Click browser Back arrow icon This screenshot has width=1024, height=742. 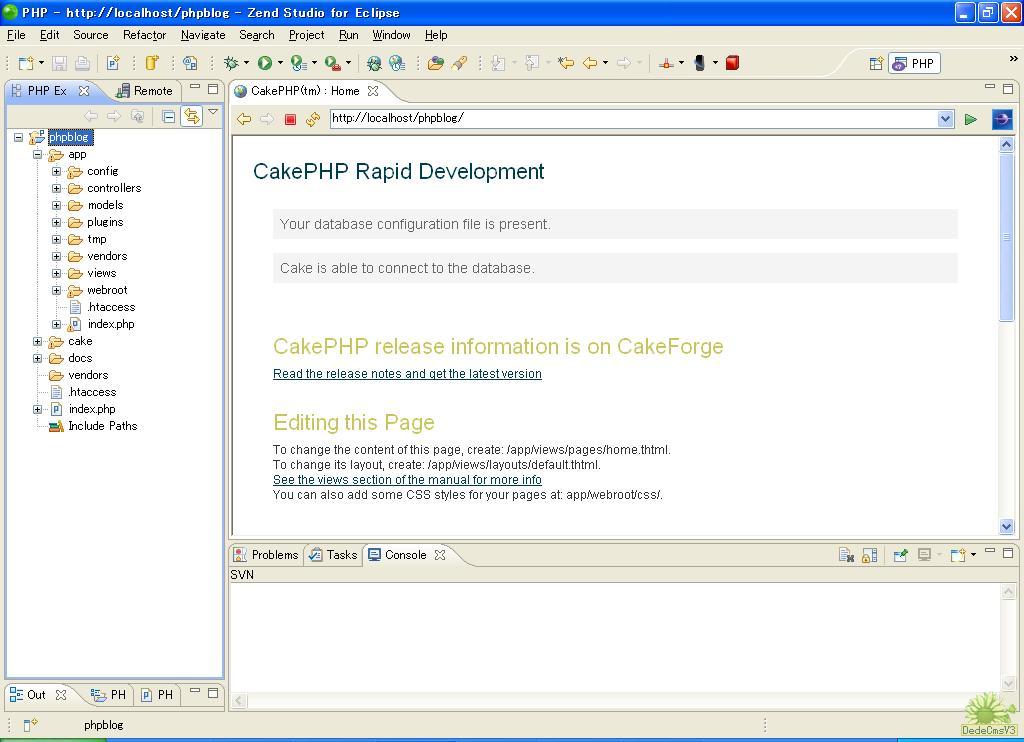(x=244, y=119)
